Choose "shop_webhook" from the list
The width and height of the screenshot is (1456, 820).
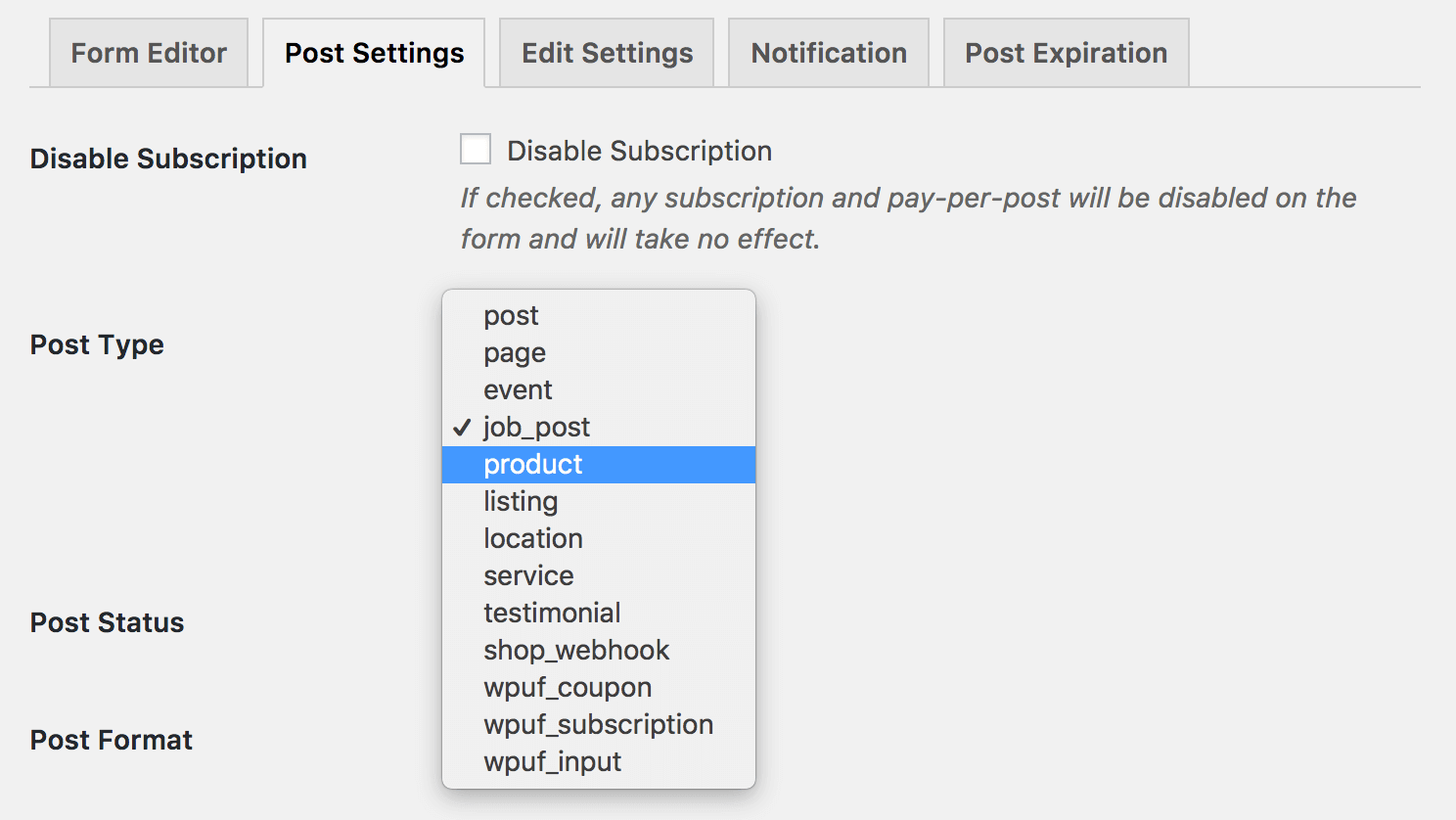[575, 650]
